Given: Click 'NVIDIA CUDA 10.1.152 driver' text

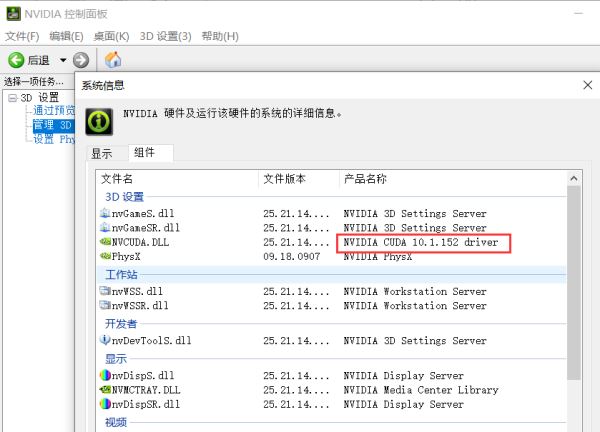Looking at the screenshot, I should (x=421, y=242).
